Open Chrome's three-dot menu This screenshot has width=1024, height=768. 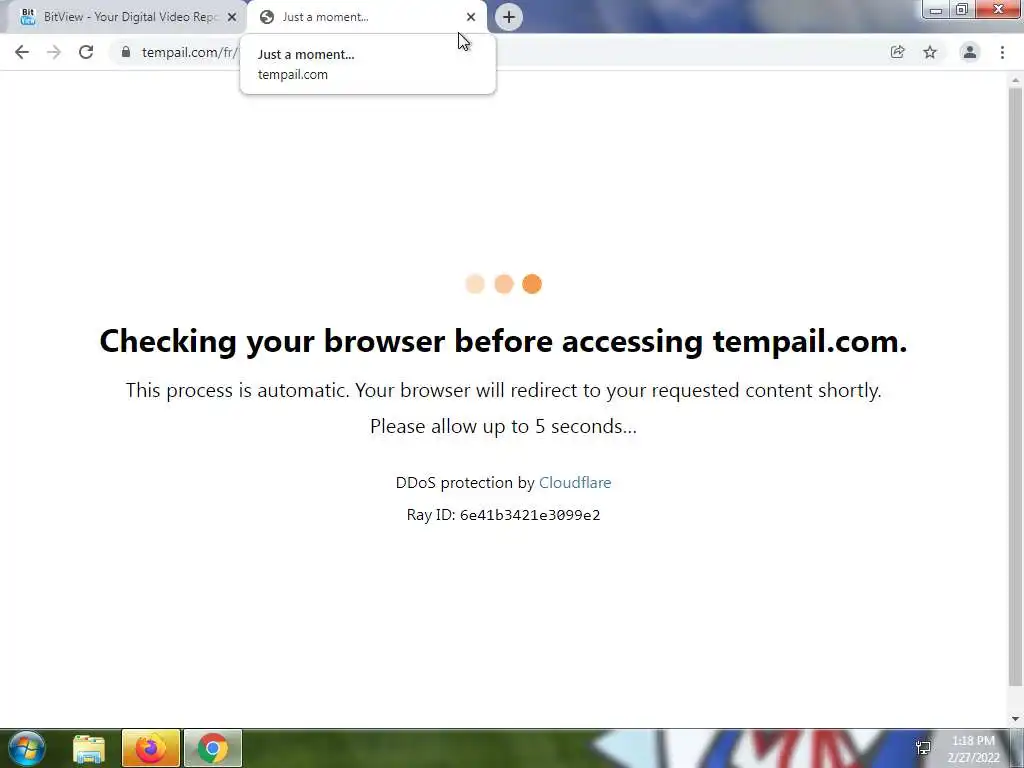pos(1002,52)
